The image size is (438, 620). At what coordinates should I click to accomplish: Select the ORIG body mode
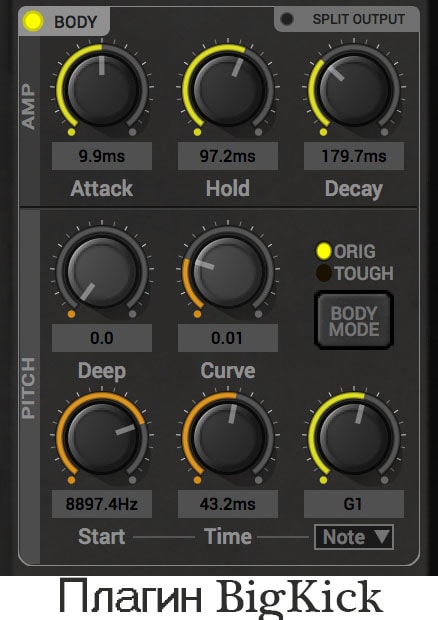(x=323, y=251)
